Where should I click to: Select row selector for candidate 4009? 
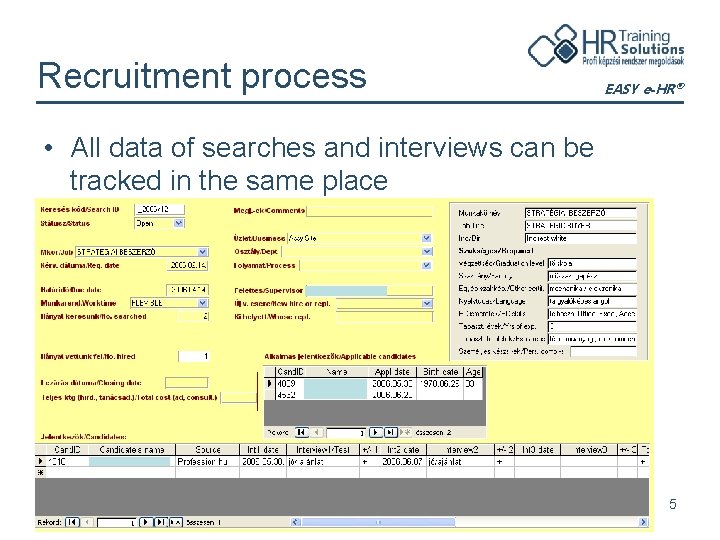point(270,383)
